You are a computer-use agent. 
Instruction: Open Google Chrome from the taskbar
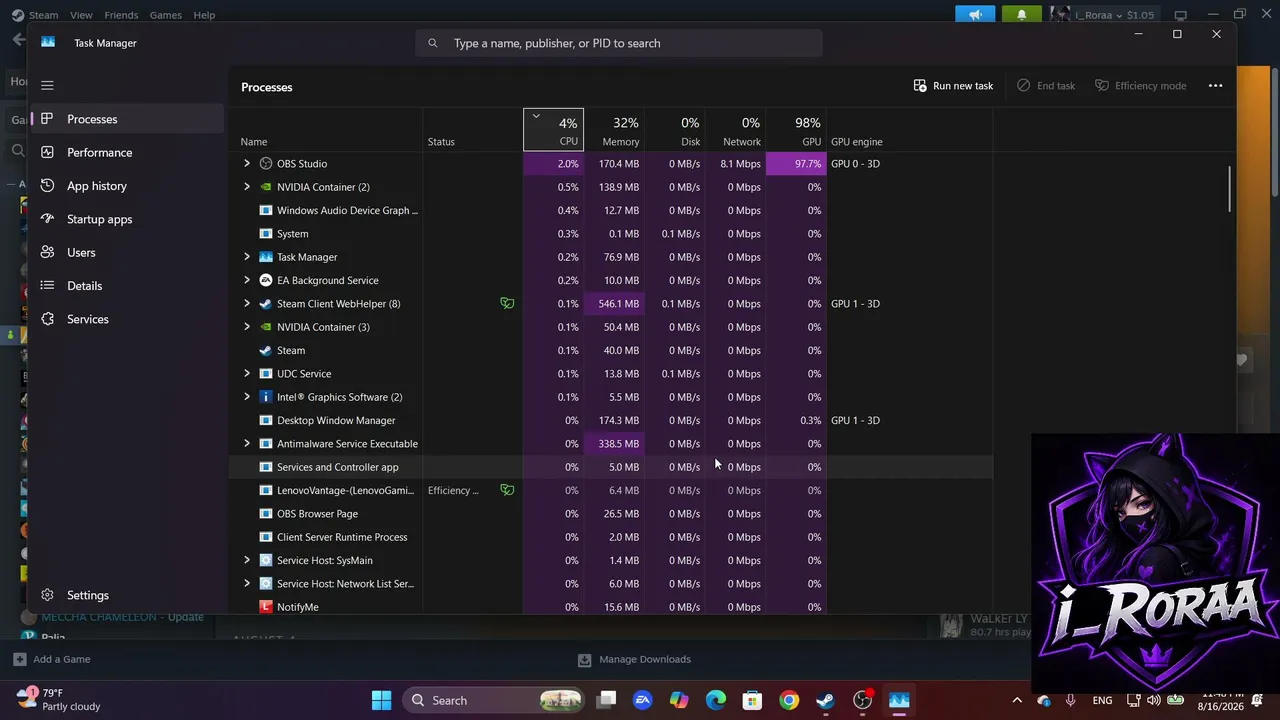pos(789,700)
